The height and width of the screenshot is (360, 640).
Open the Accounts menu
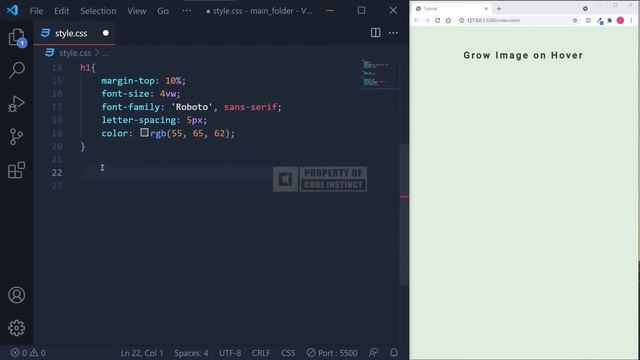[x=17, y=295]
